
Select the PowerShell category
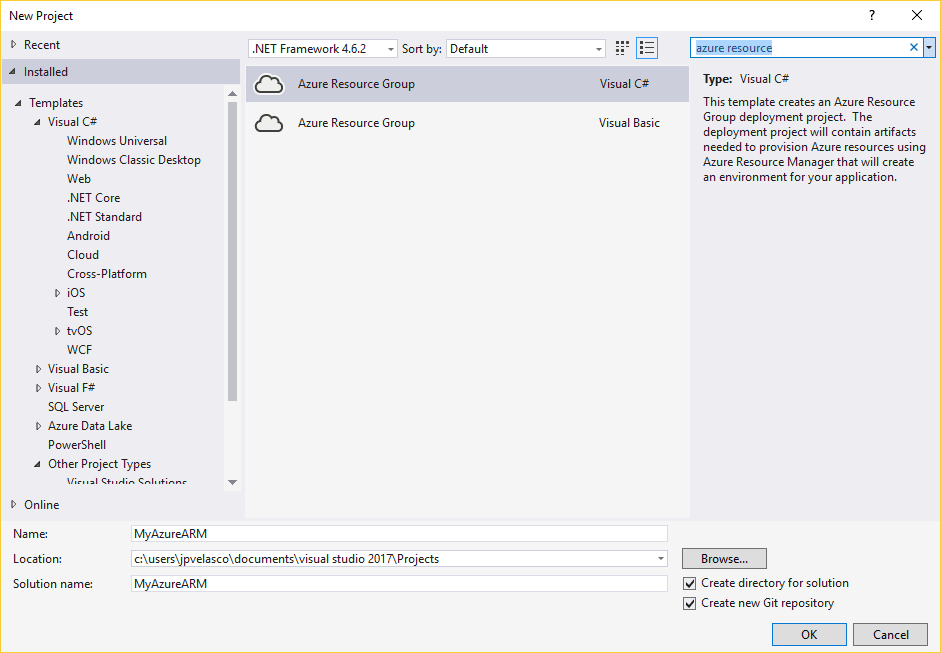[x=77, y=445]
